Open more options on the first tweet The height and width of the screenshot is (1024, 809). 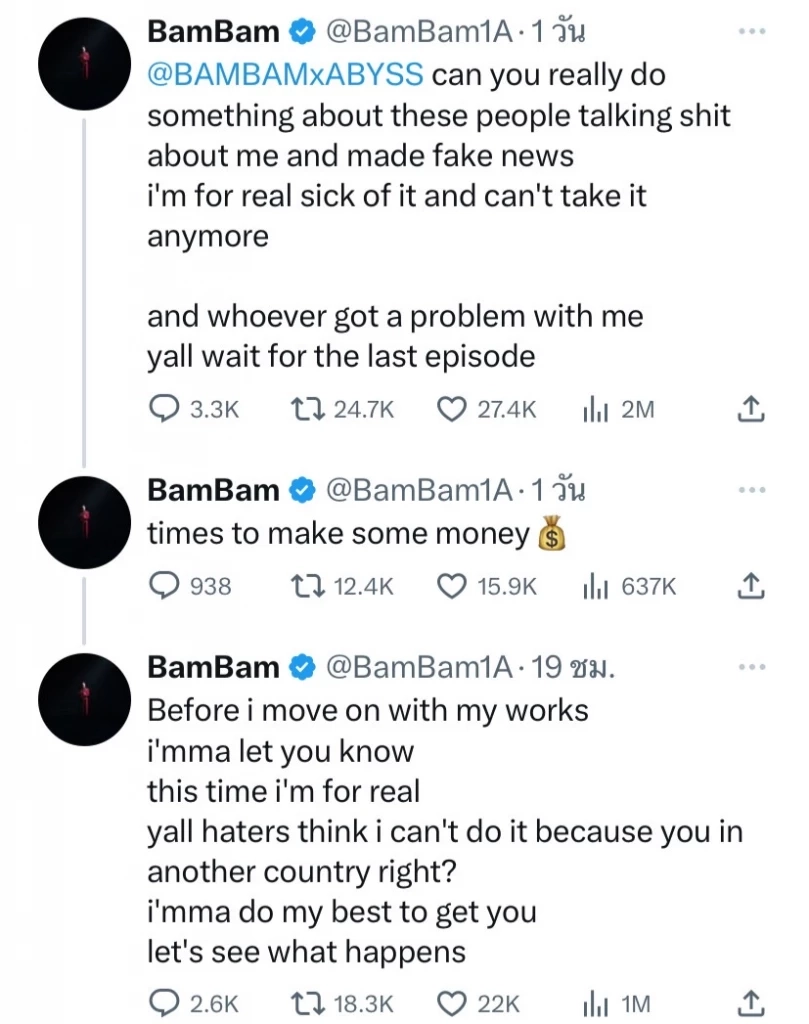tap(750, 31)
